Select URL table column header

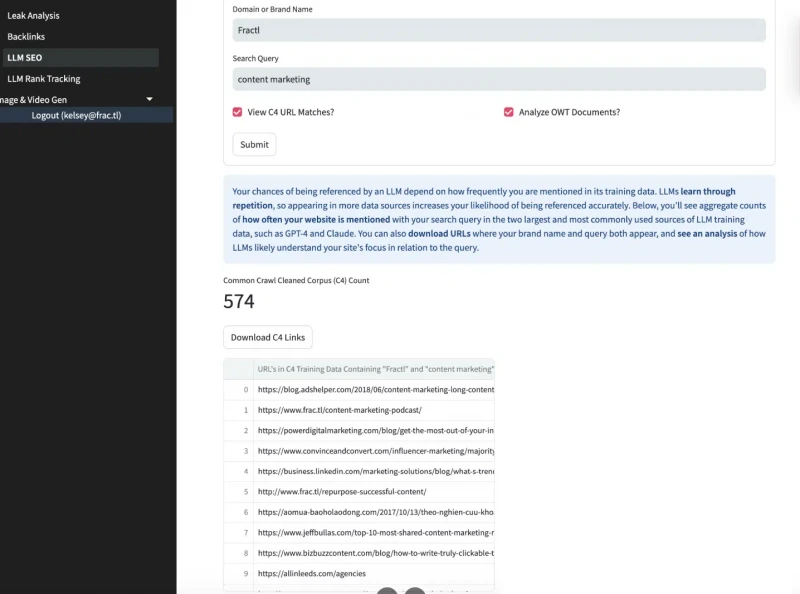374,369
